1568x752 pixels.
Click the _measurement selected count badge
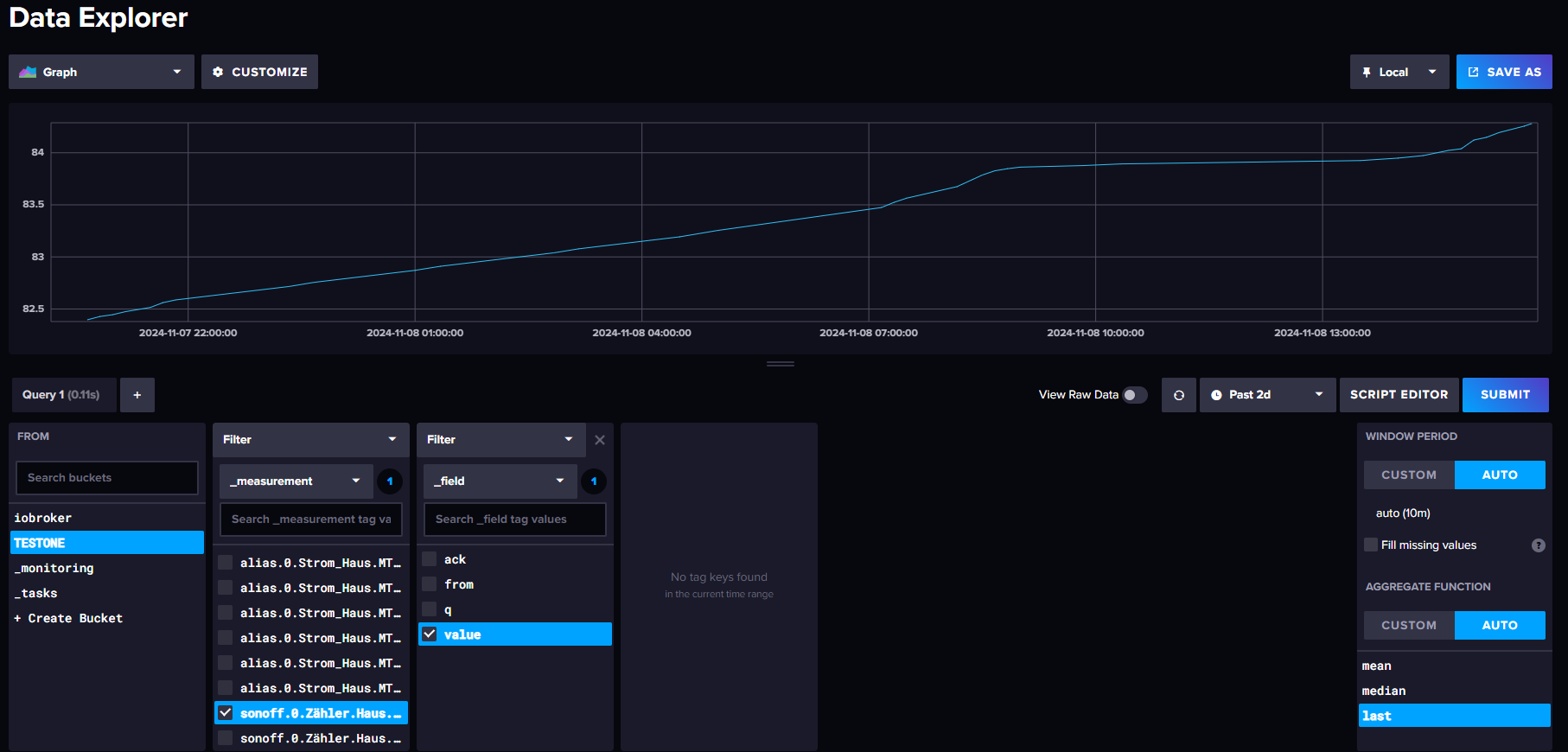click(x=390, y=481)
